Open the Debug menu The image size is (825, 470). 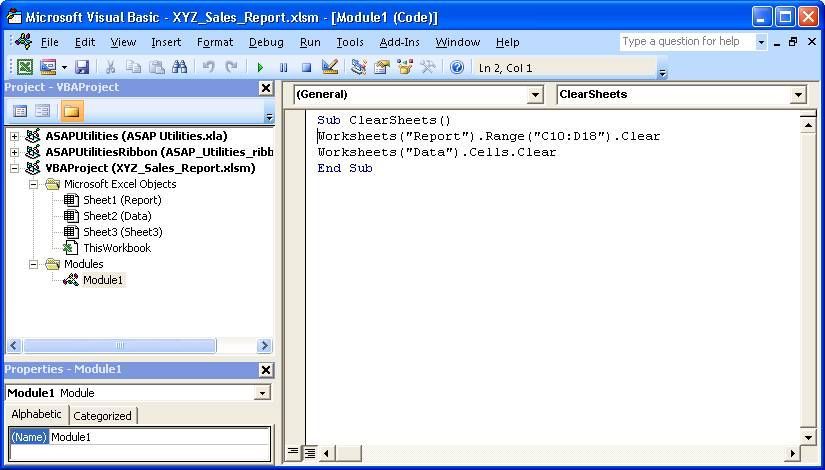tap(266, 42)
